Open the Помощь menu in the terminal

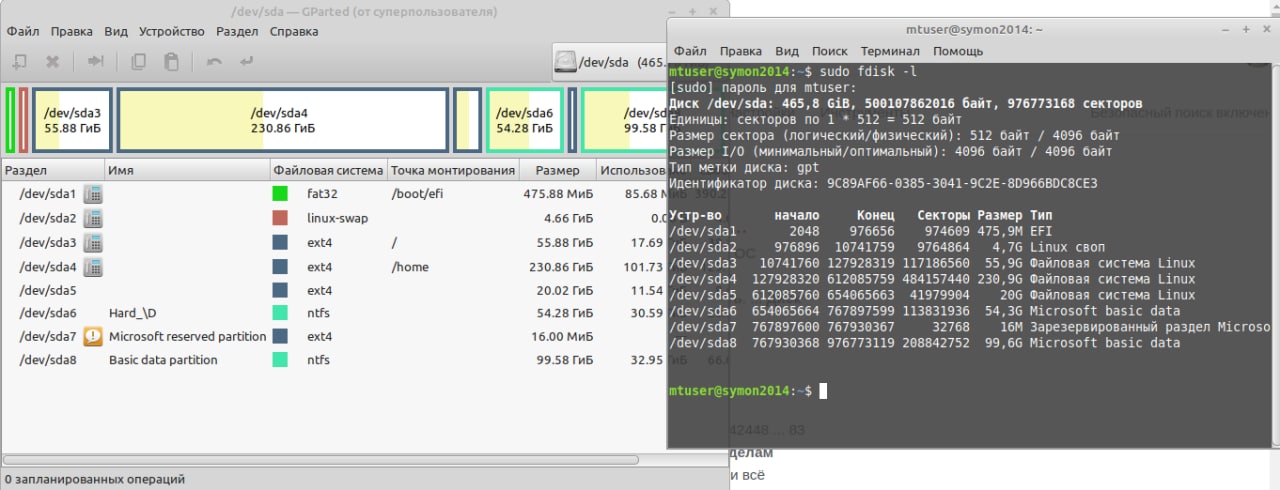tap(958, 51)
